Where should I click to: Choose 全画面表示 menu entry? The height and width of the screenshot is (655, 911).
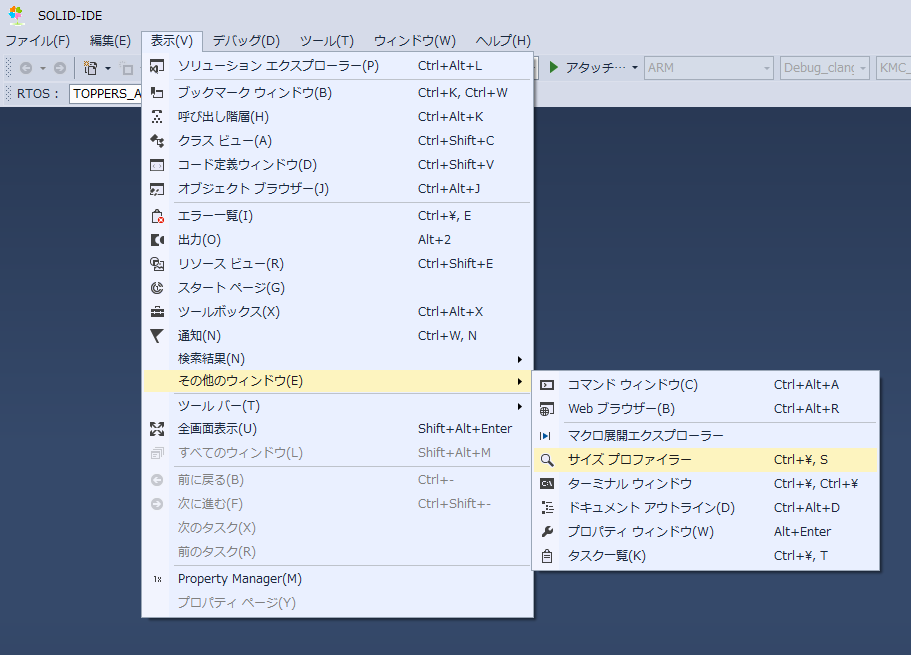click(217, 429)
